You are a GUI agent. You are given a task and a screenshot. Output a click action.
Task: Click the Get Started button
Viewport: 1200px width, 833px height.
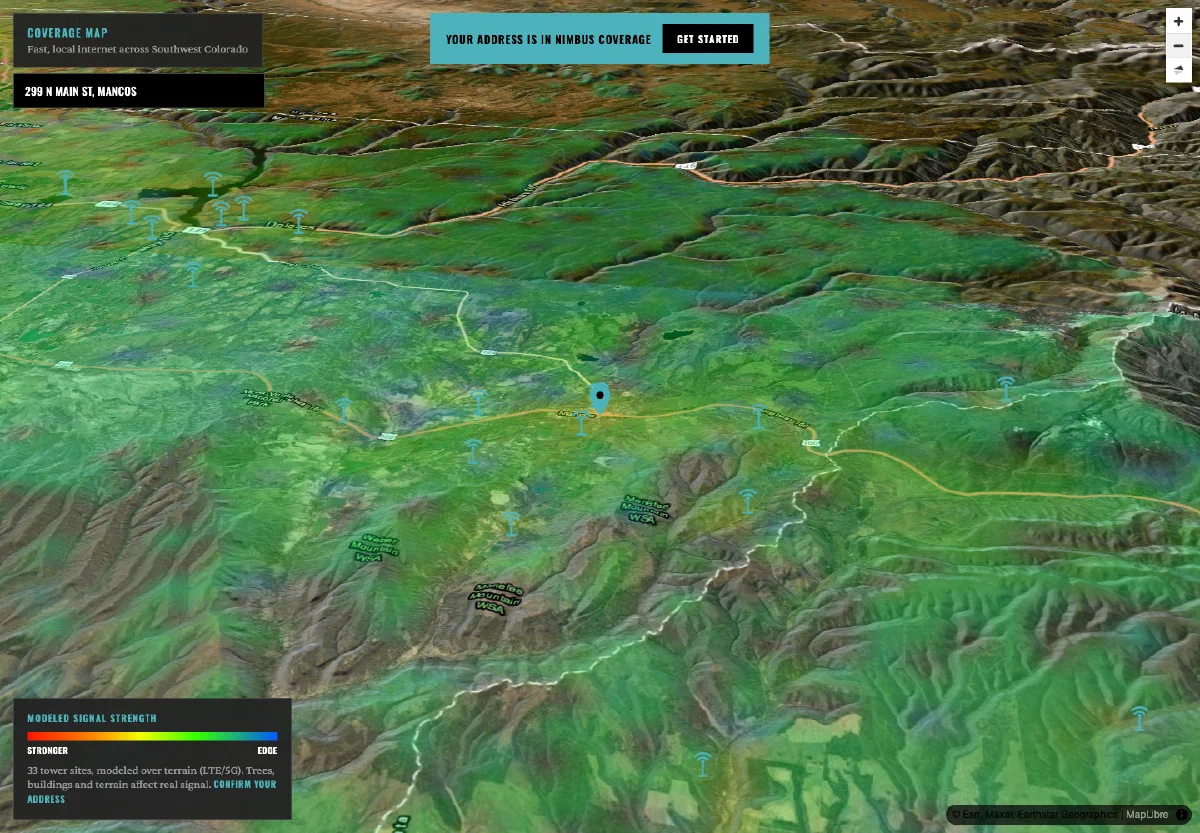coord(707,39)
